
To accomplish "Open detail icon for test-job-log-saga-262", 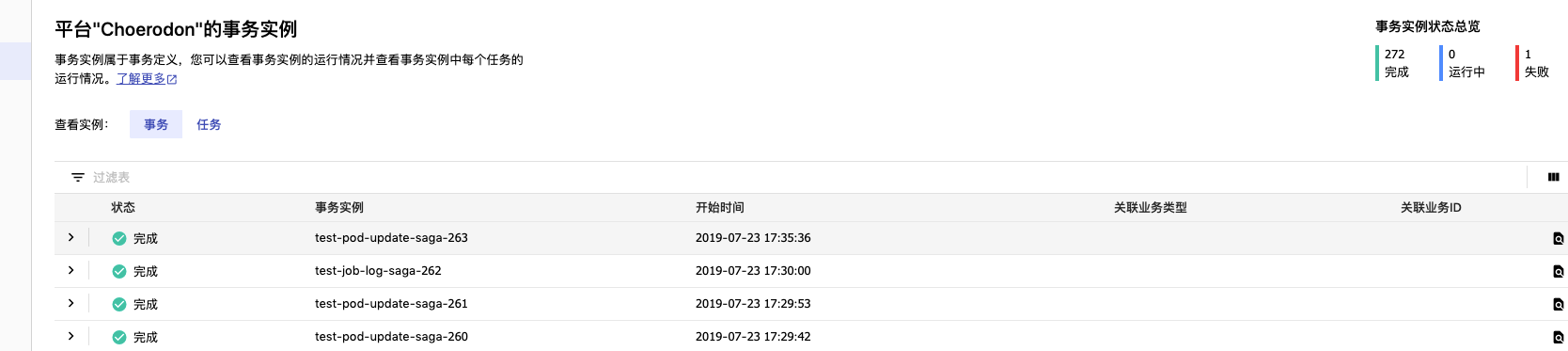I will [x=1558, y=272].
